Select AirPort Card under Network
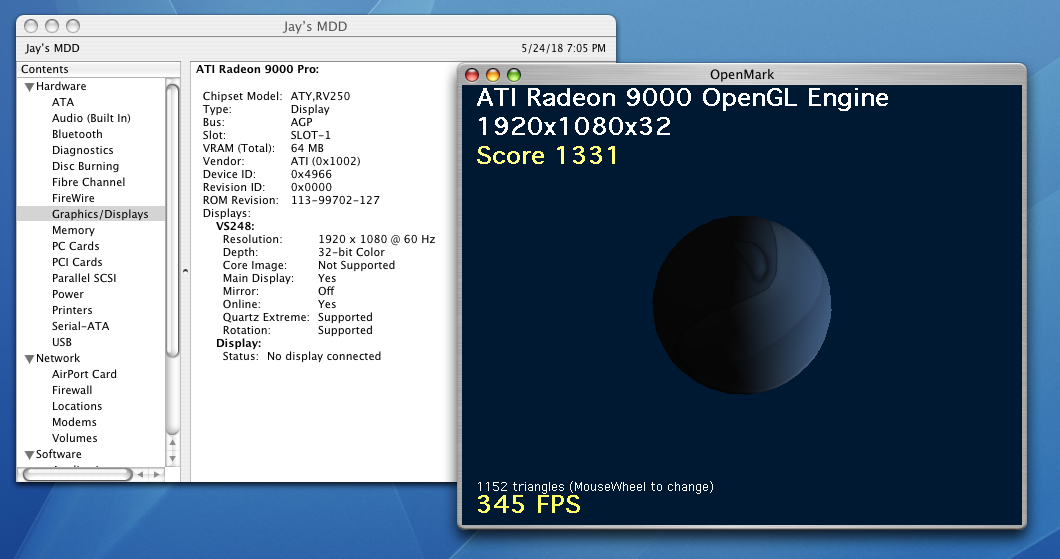The height and width of the screenshot is (559, 1060). pyautogui.click(x=84, y=375)
